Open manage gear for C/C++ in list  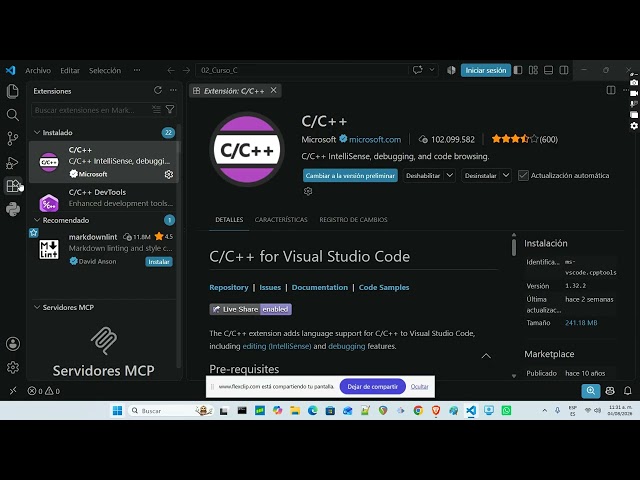pos(169,174)
